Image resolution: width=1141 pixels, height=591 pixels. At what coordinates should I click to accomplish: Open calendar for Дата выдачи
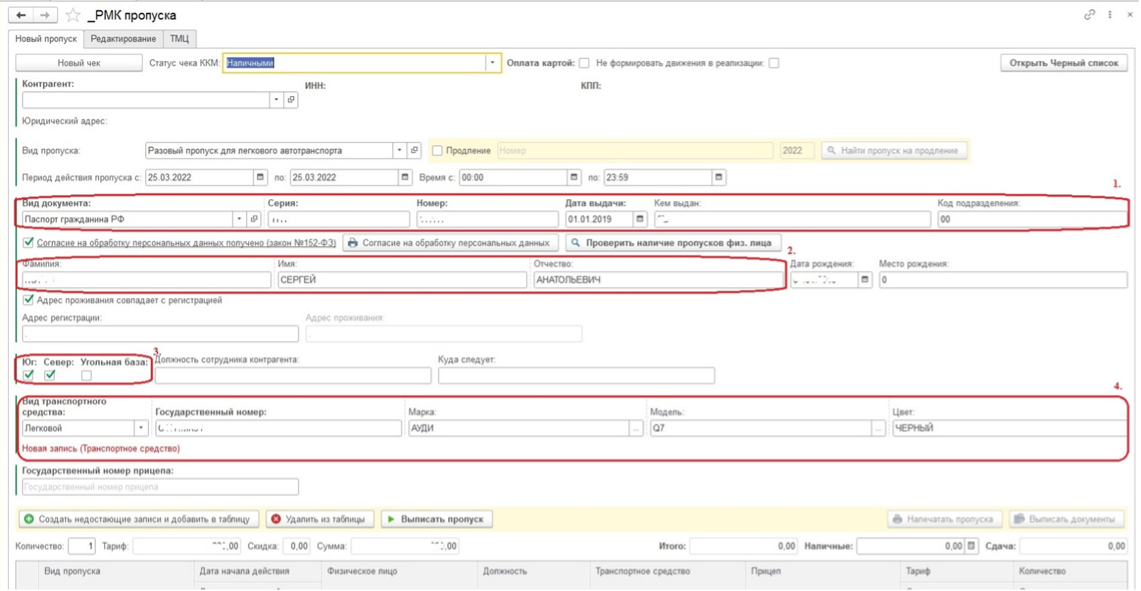[640, 218]
